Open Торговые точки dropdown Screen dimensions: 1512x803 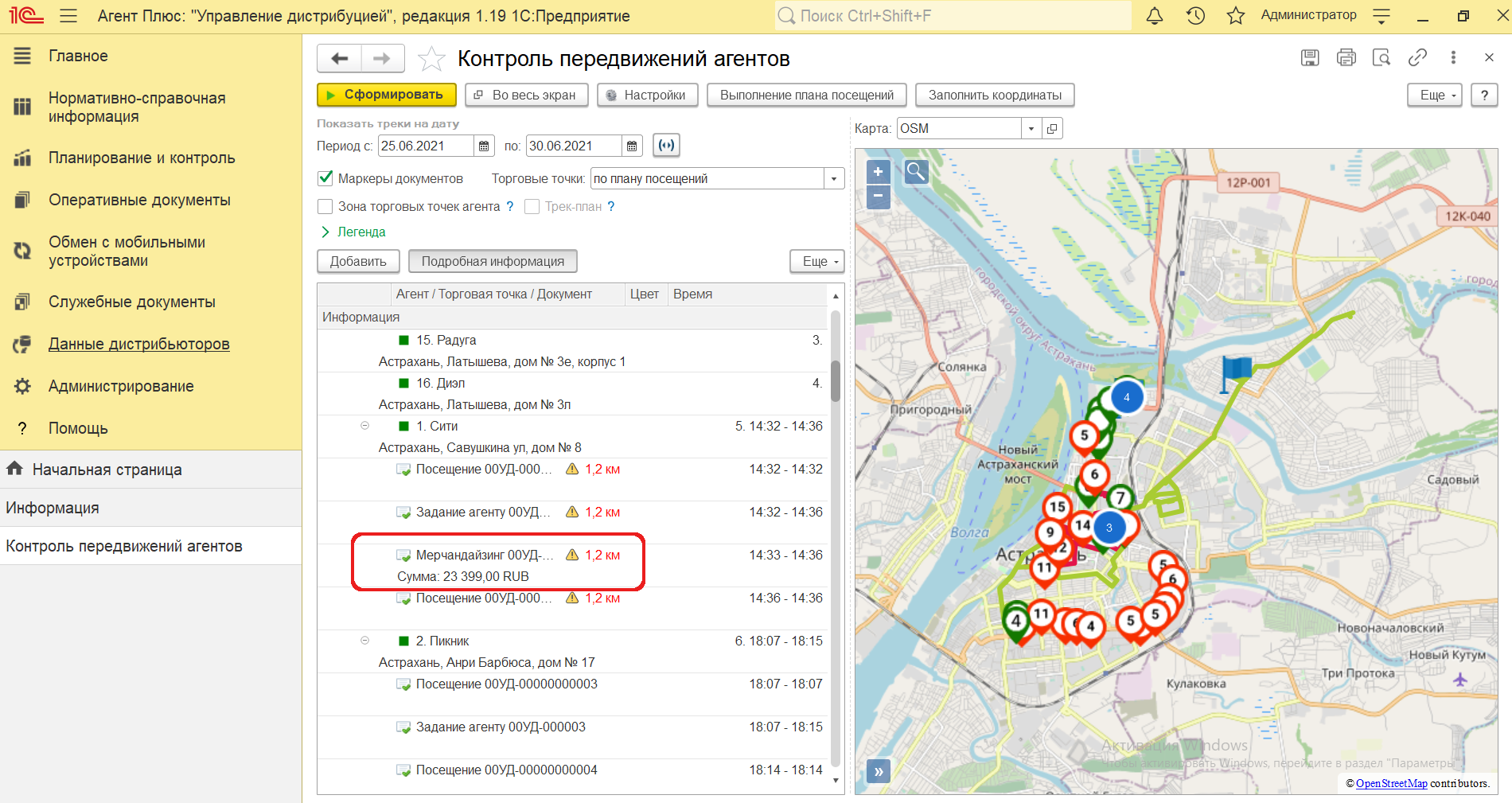pos(833,178)
